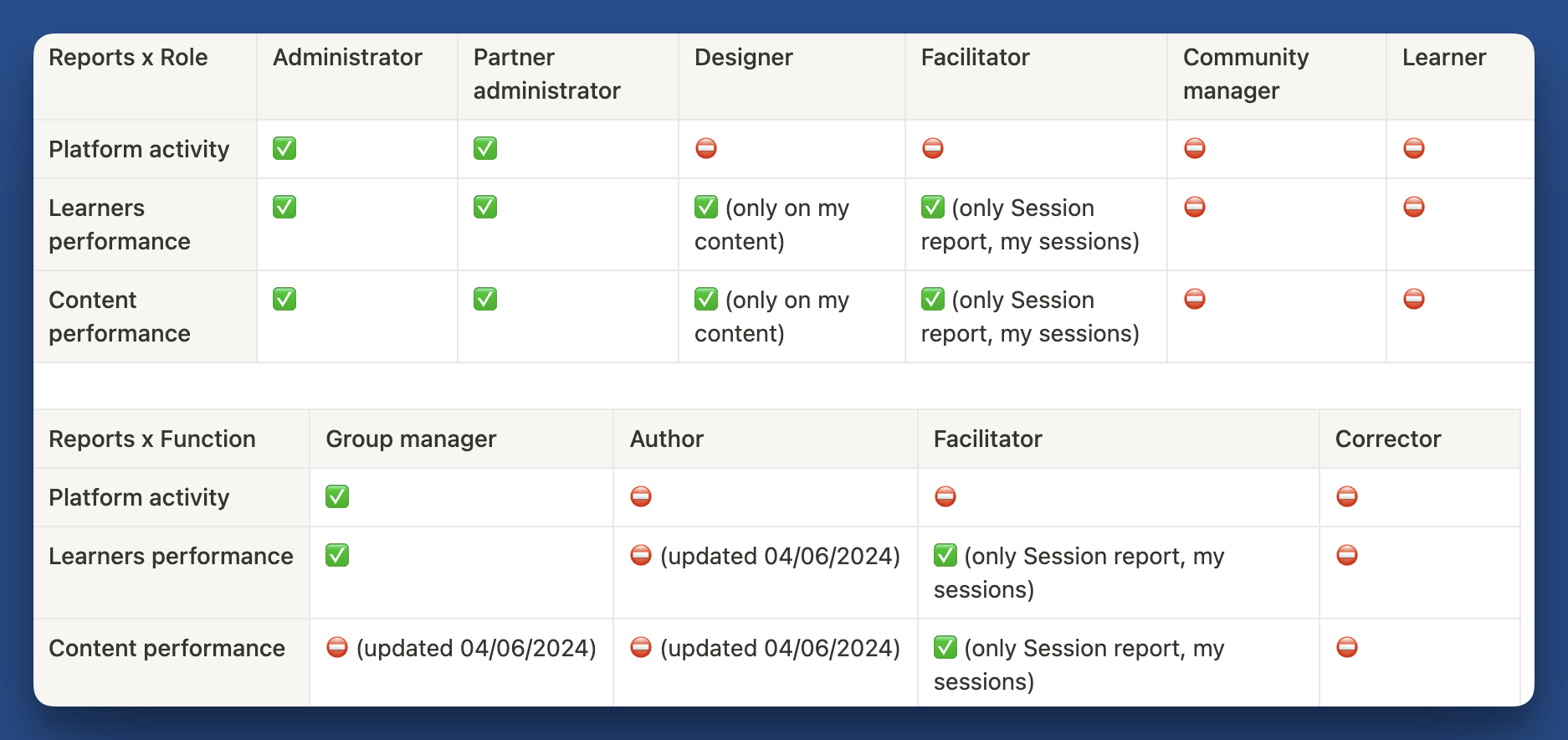Select 'Learners performance' row label in Function table

coord(171,557)
